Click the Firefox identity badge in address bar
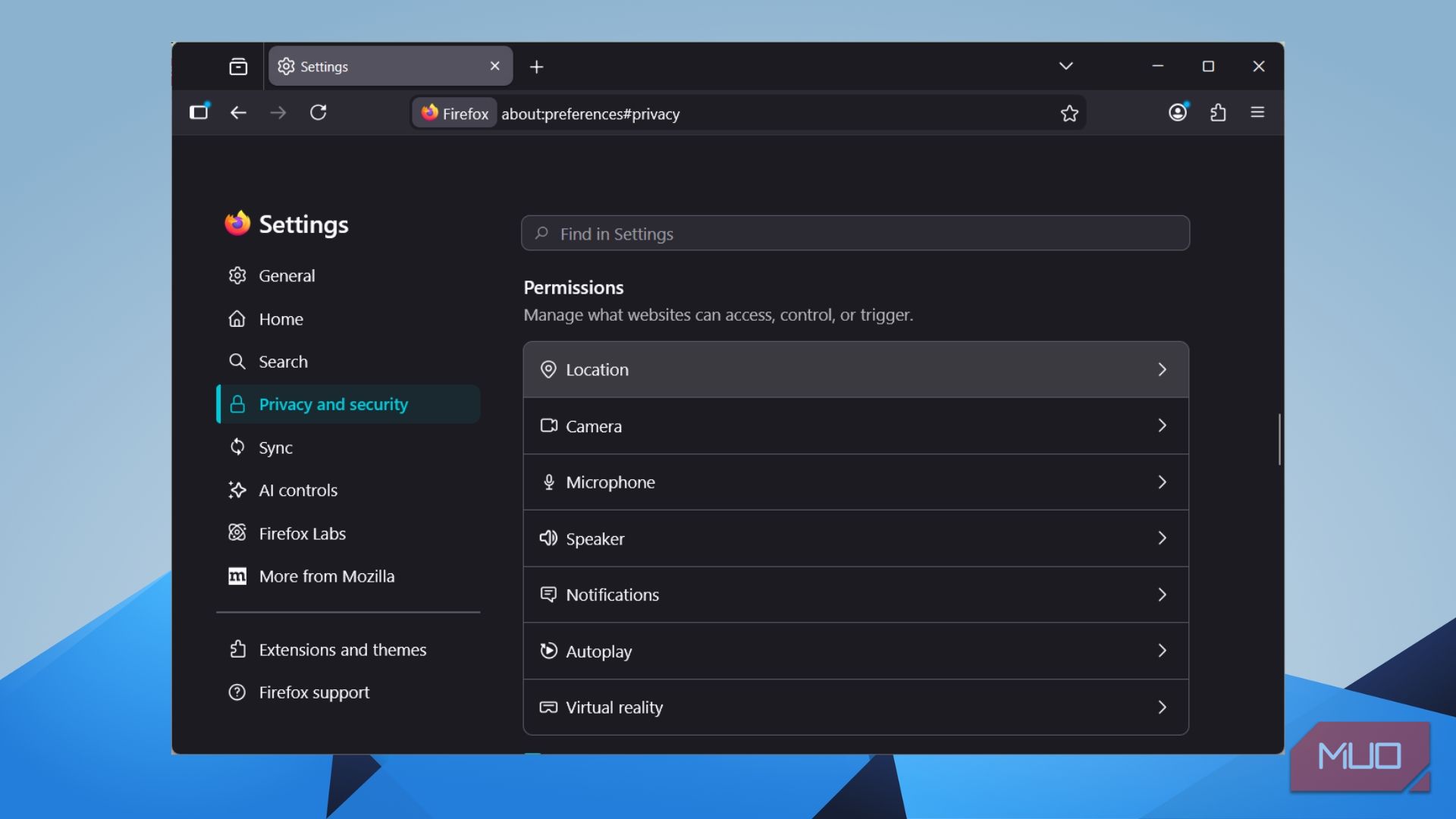Screen dimensions: 1456x819 tap(455, 113)
